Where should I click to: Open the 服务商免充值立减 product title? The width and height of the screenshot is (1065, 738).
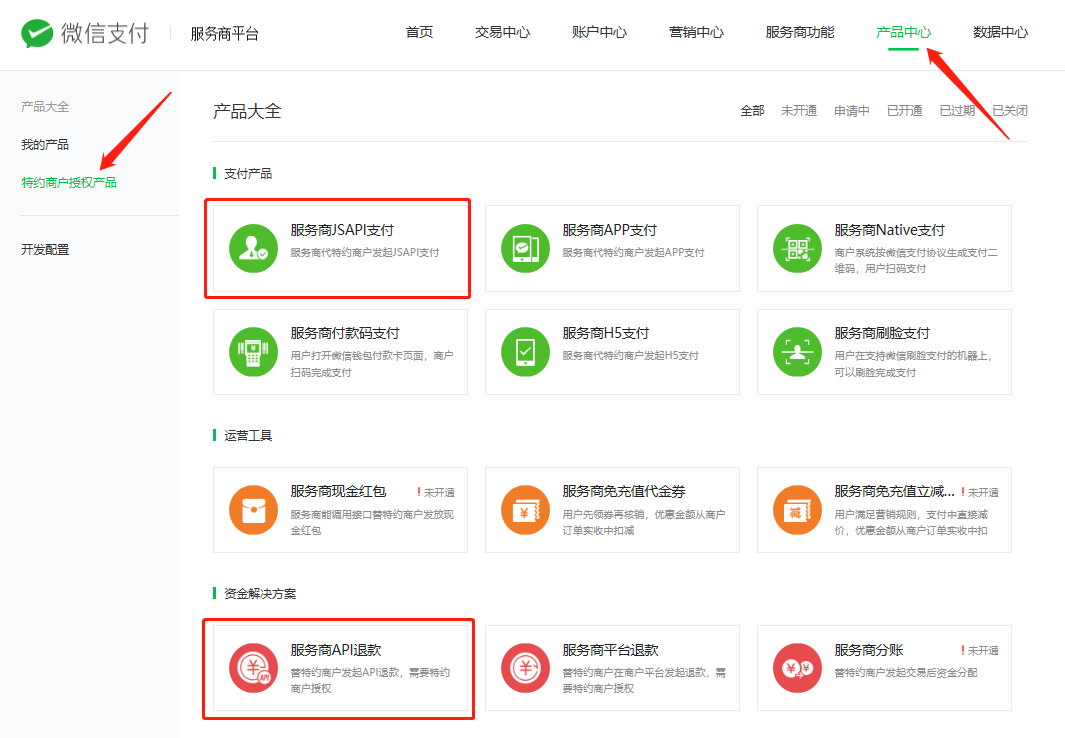click(x=895, y=491)
